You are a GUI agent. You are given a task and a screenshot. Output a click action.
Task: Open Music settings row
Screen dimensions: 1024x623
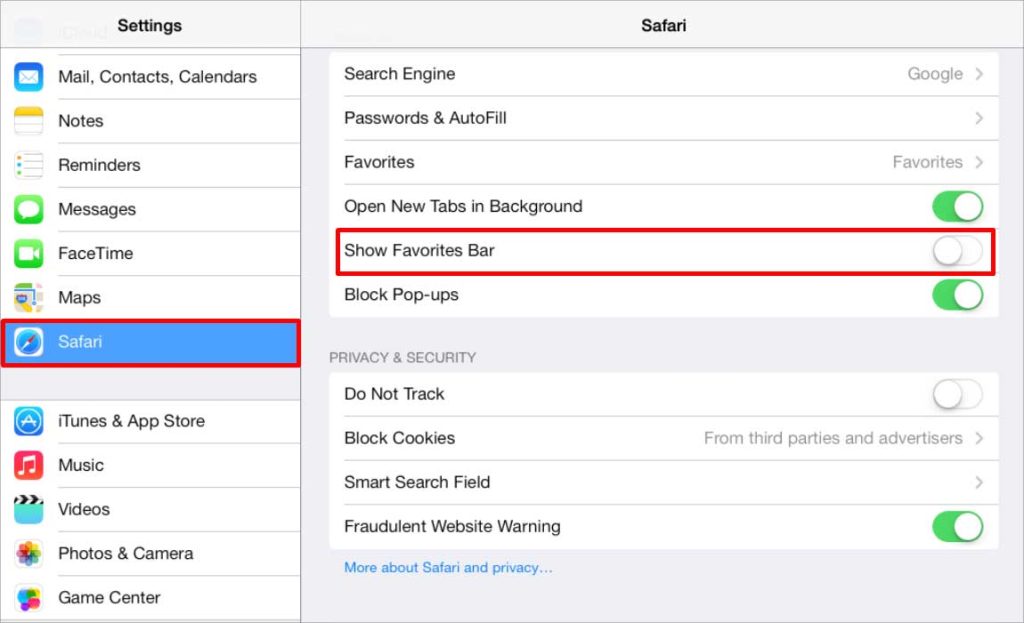pyautogui.click(x=150, y=466)
